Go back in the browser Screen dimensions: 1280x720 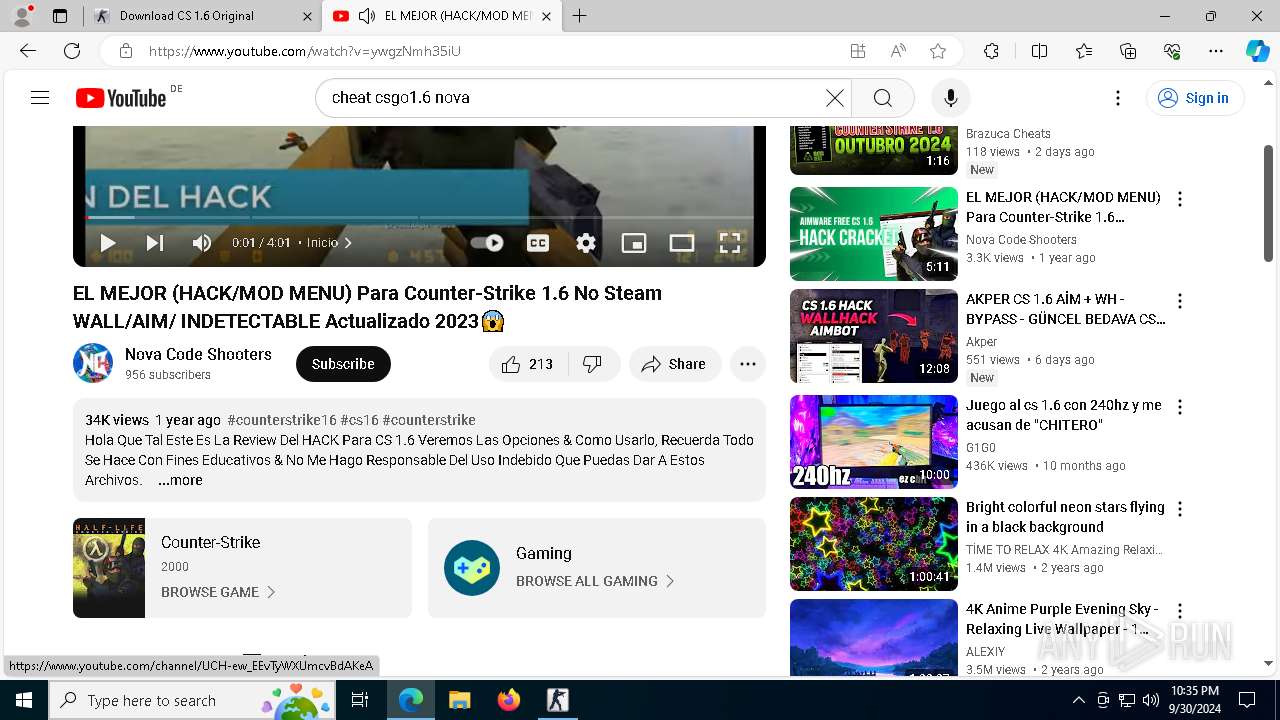[x=28, y=51]
